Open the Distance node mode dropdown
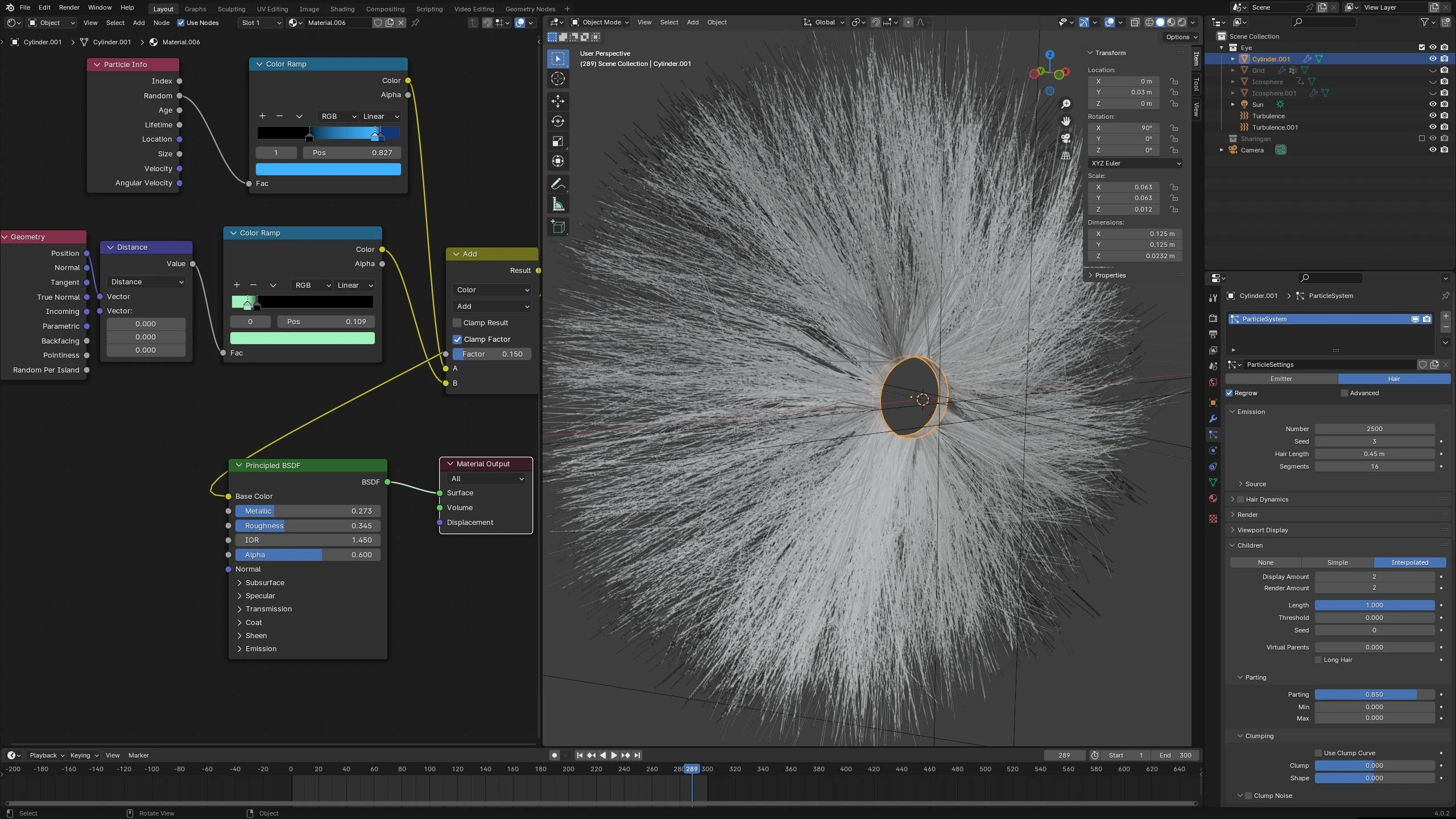1456x819 pixels. tap(146, 282)
